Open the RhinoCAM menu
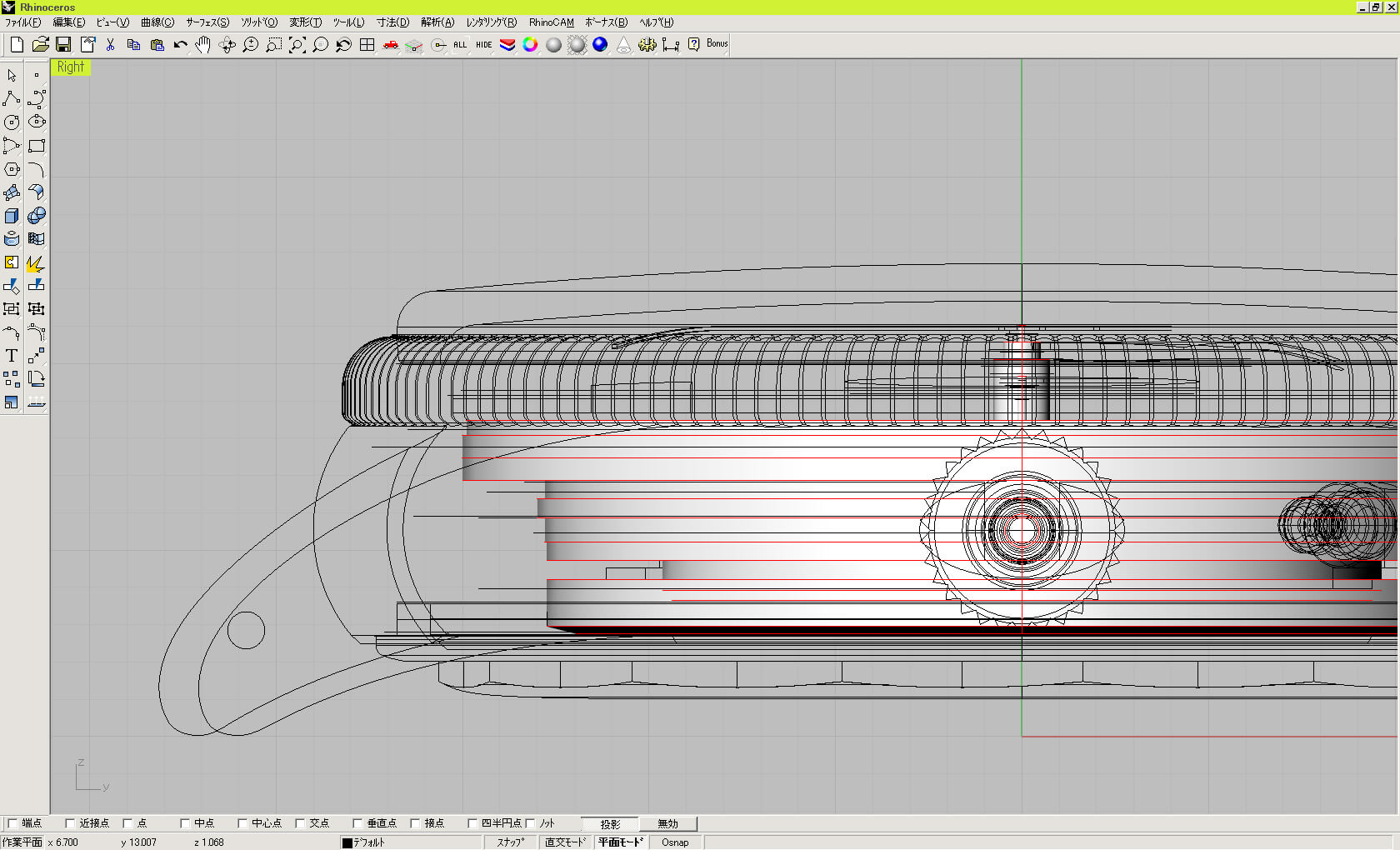 551,22
